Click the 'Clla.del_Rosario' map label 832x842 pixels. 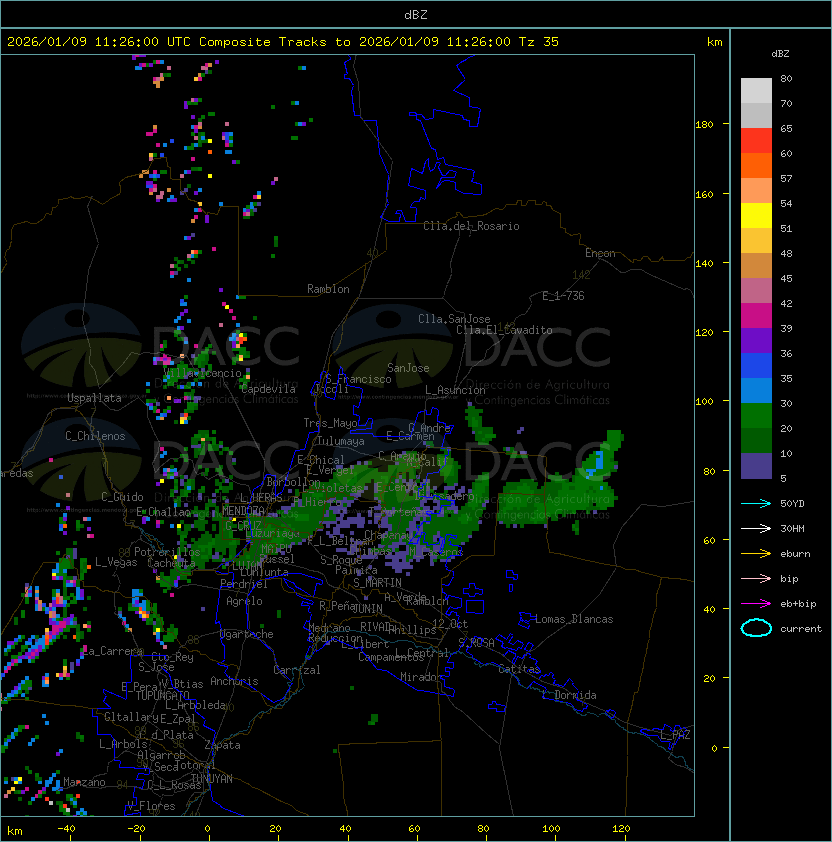tap(471, 226)
